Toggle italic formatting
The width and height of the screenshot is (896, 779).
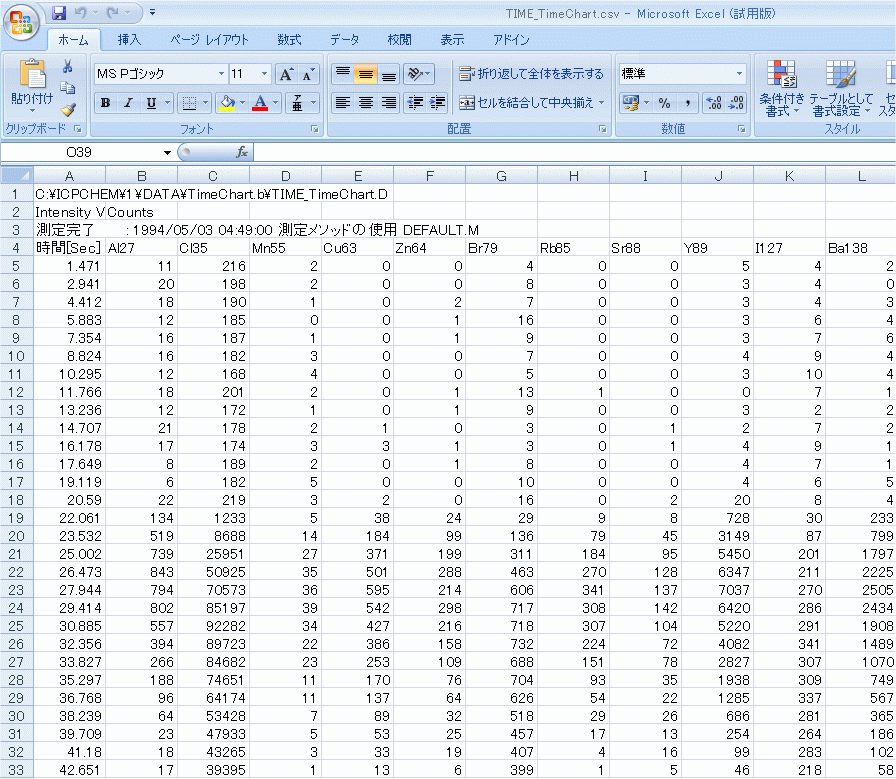[x=129, y=103]
